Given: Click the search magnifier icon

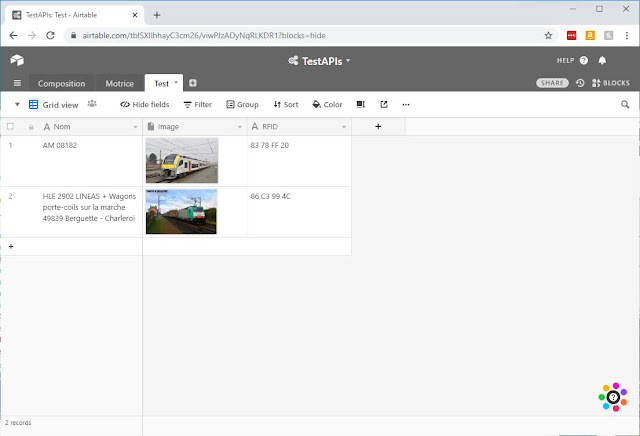Looking at the screenshot, I should click(625, 105).
